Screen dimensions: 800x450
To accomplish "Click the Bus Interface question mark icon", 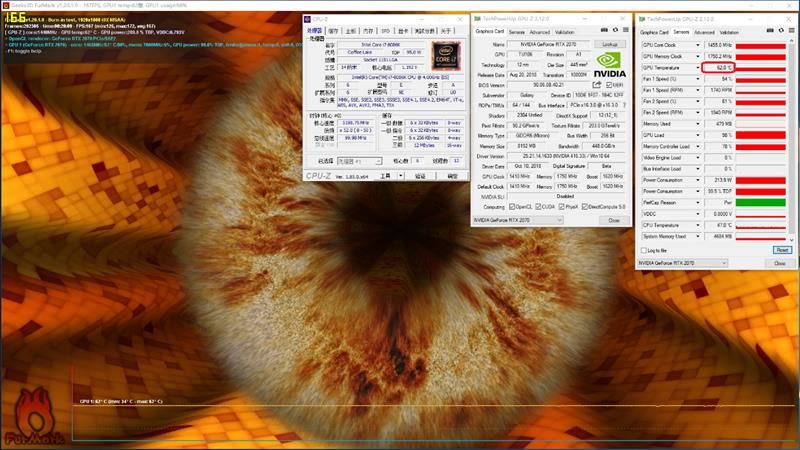I will coord(624,105).
